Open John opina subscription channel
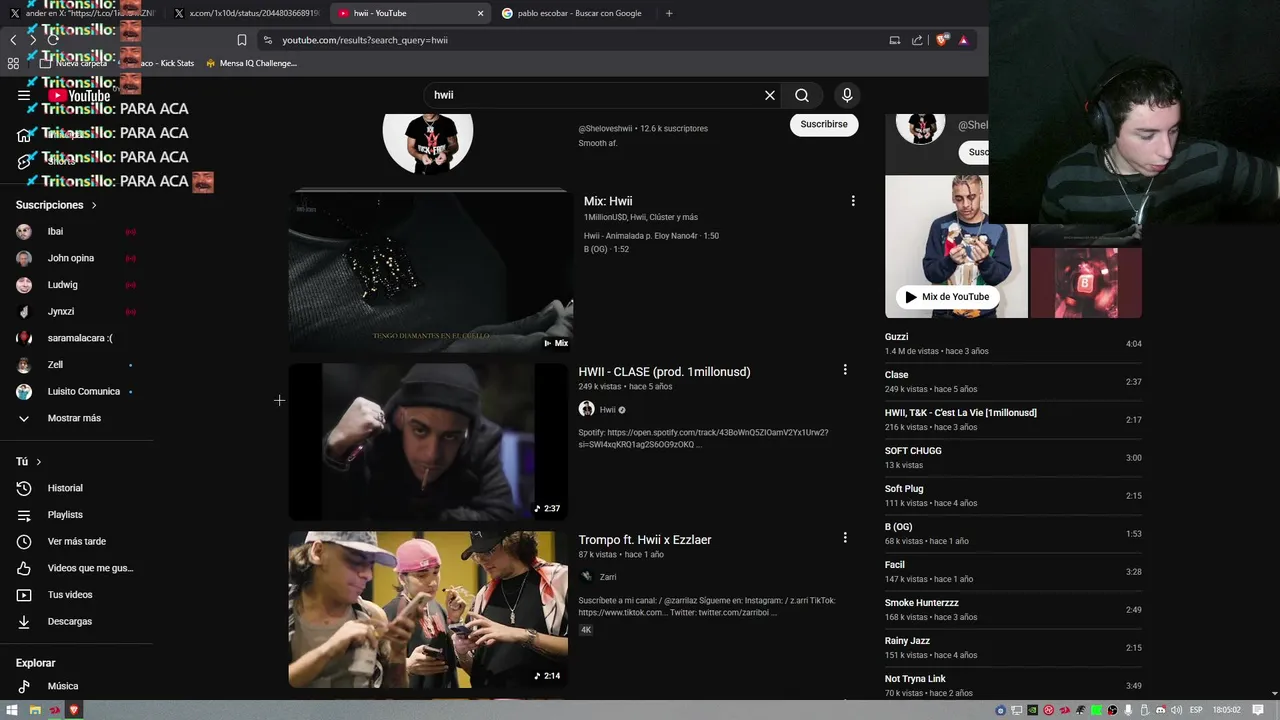 (76, 258)
